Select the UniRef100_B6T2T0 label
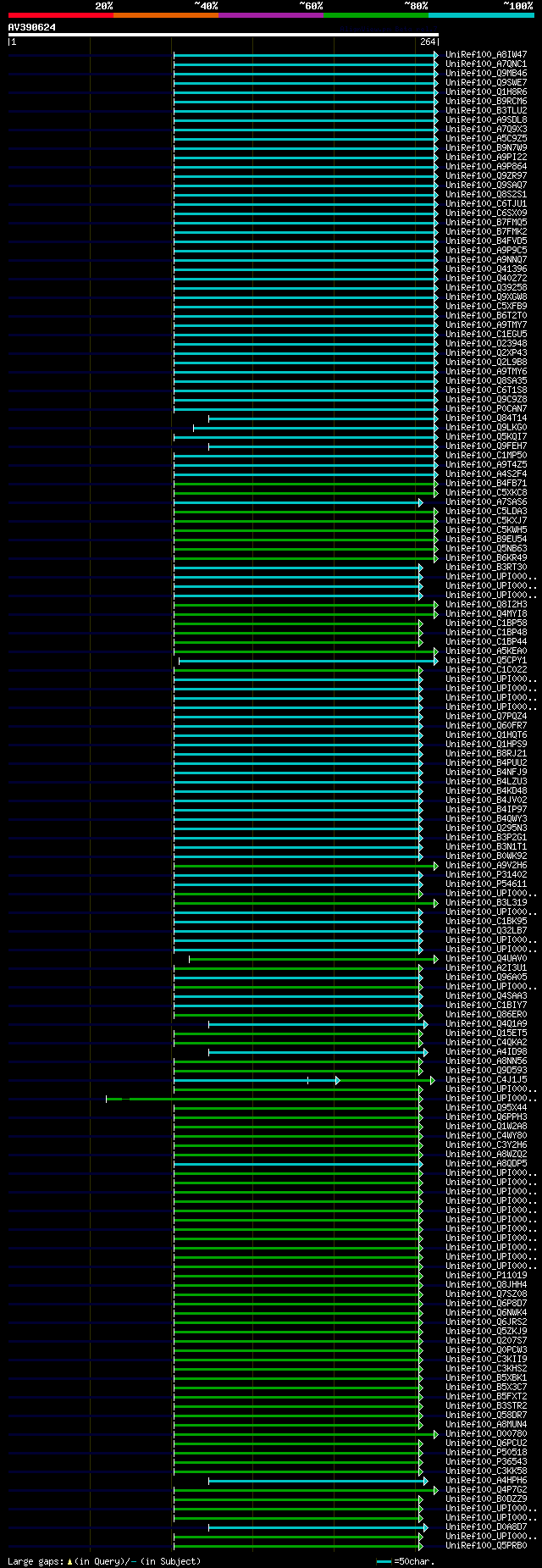 [486, 315]
